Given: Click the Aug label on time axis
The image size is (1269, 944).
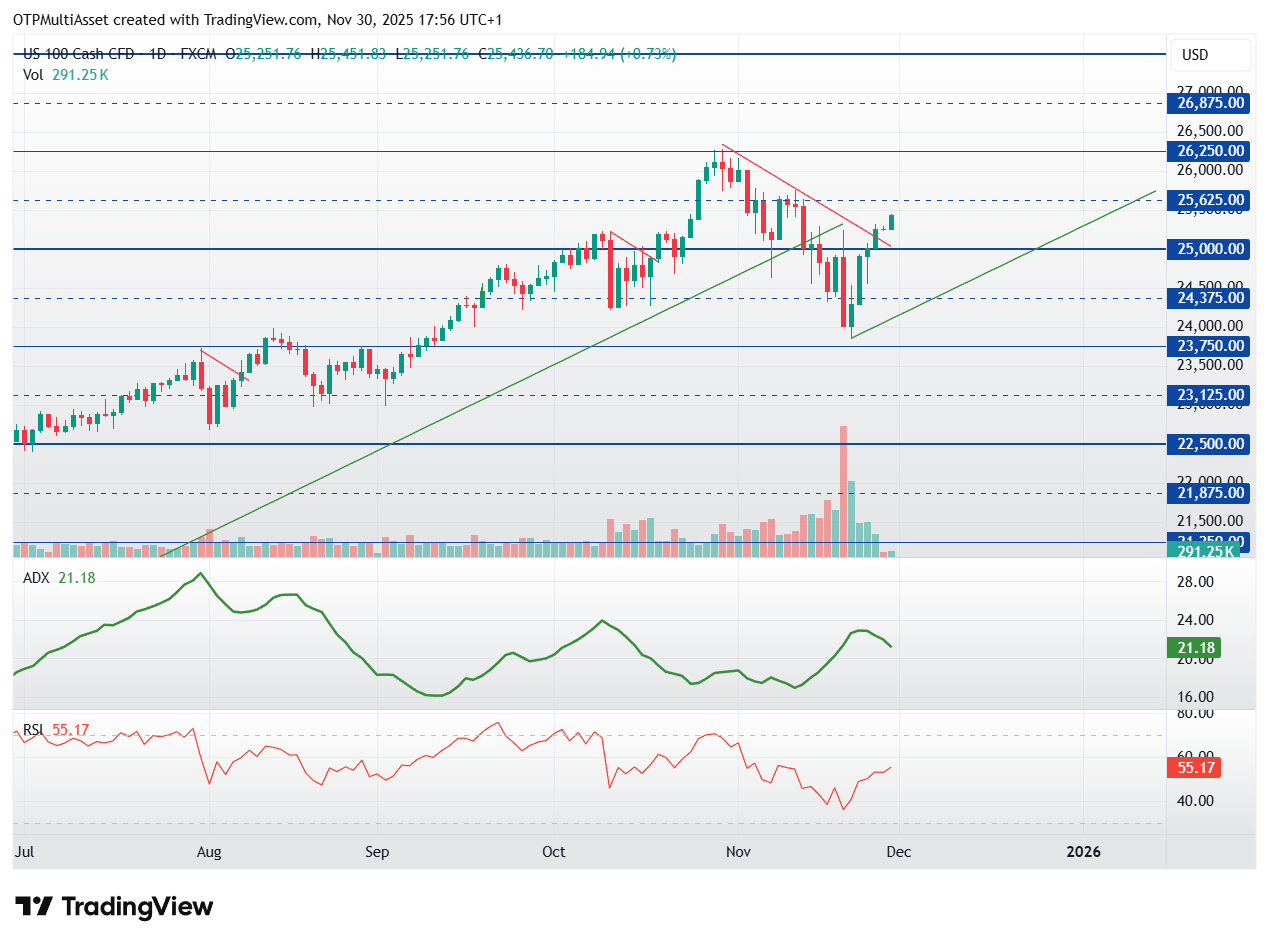Looking at the screenshot, I should tap(208, 852).
